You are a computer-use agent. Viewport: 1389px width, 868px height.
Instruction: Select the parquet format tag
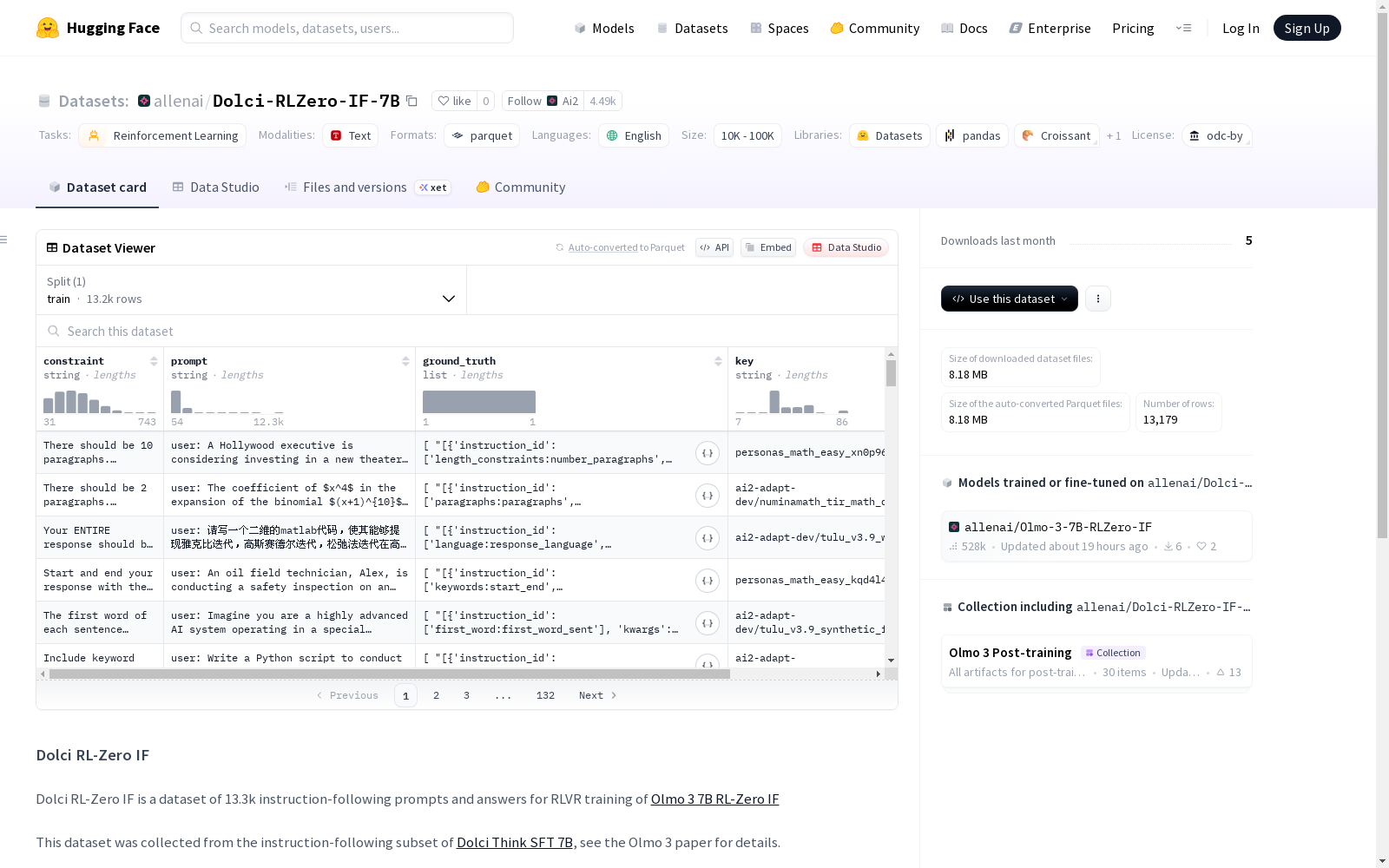click(482, 135)
